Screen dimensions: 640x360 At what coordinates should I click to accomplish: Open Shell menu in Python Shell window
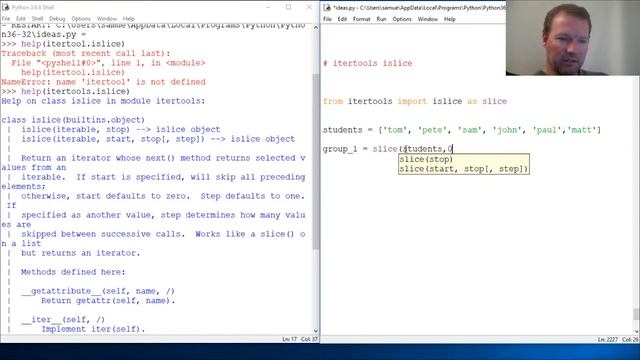pos(37,19)
